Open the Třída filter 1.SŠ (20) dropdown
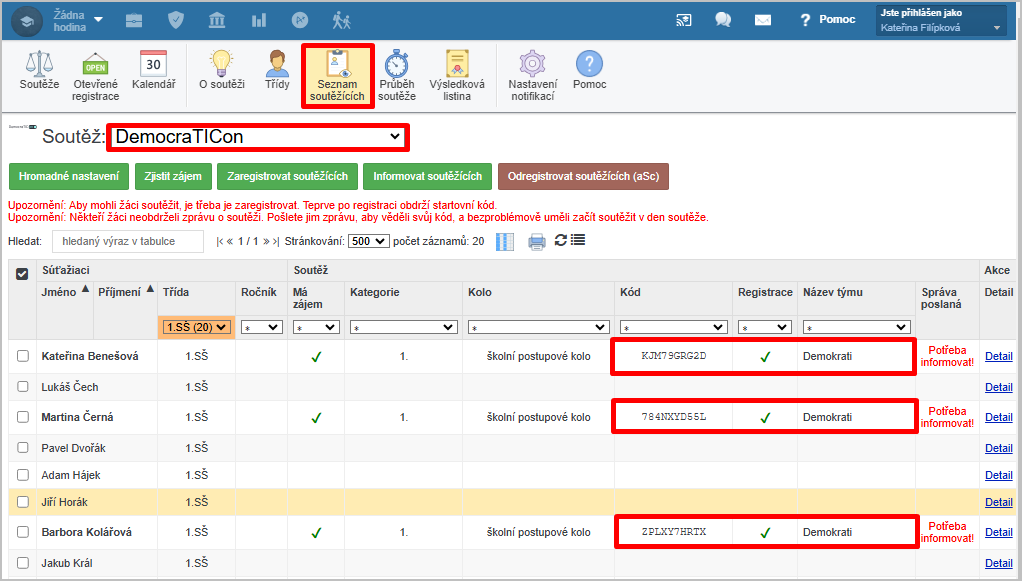Screen dimensions: 1022x581 point(196,327)
